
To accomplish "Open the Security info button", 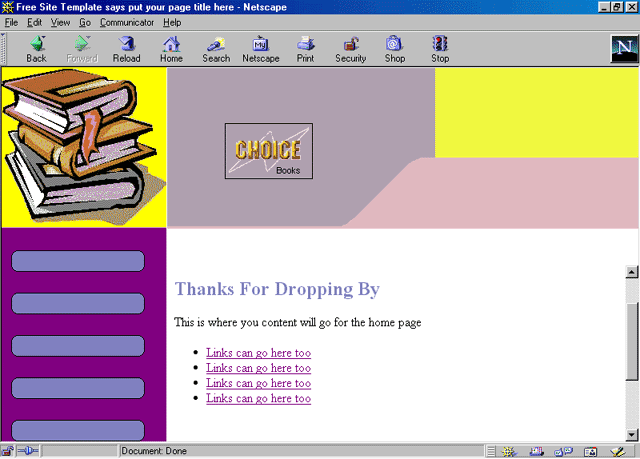I will click(350, 49).
